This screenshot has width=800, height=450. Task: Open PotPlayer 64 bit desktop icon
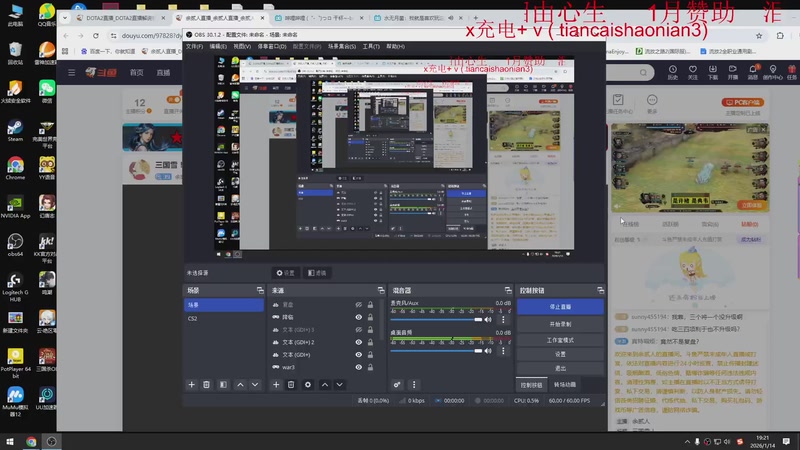[15, 363]
